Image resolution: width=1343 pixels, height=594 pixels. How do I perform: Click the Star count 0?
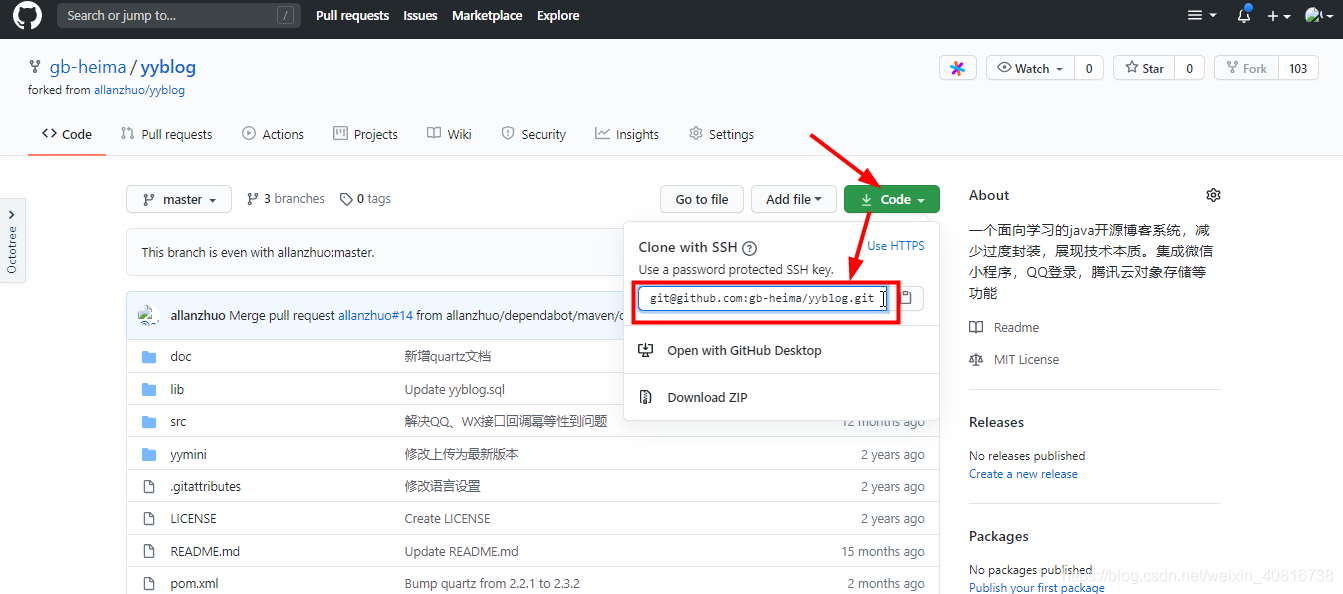(x=1188, y=68)
